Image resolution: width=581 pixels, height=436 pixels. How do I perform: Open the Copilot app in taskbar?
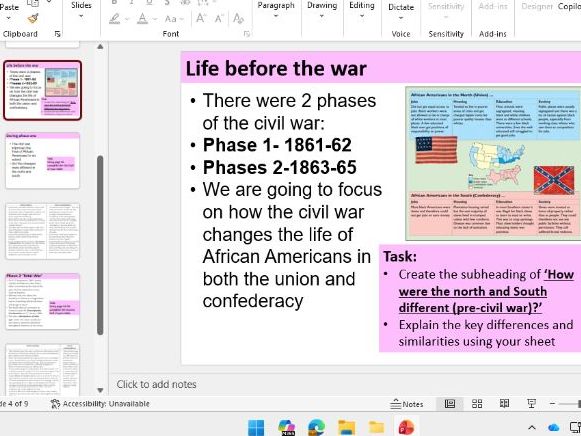point(286,428)
